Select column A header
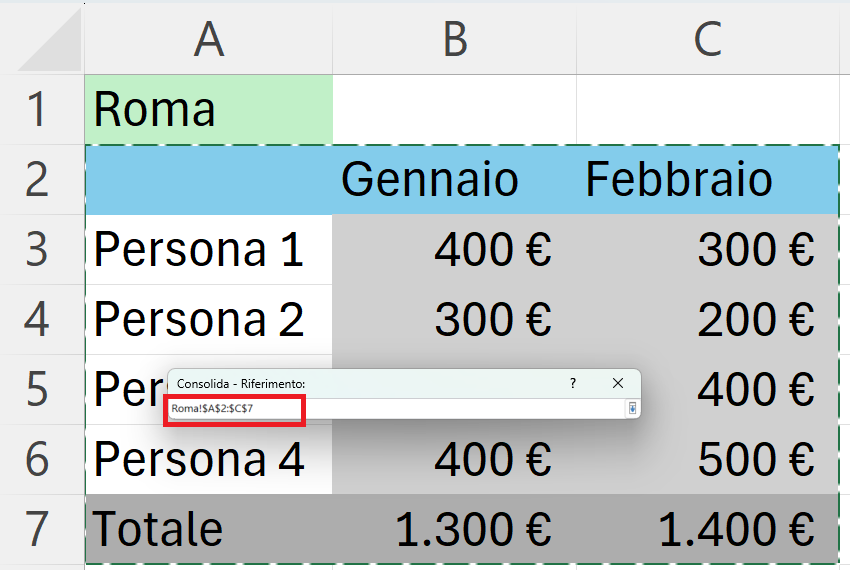This screenshot has height=570, width=850. [209, 39]
